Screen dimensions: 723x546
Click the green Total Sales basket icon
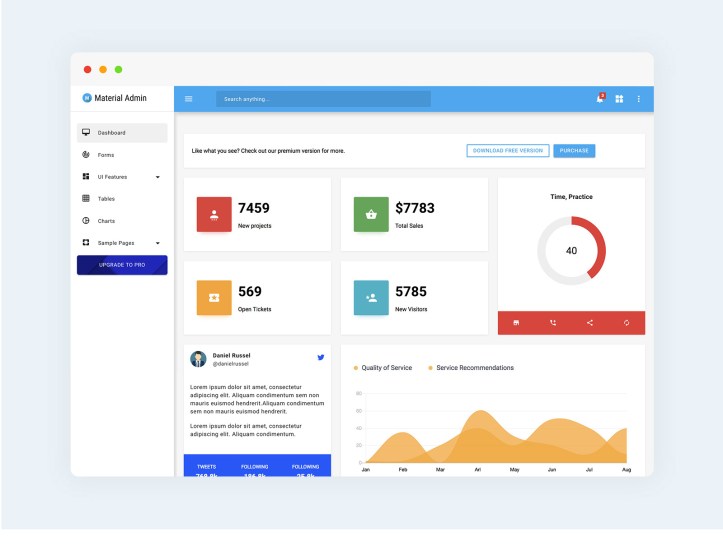(x=371, y=214)
